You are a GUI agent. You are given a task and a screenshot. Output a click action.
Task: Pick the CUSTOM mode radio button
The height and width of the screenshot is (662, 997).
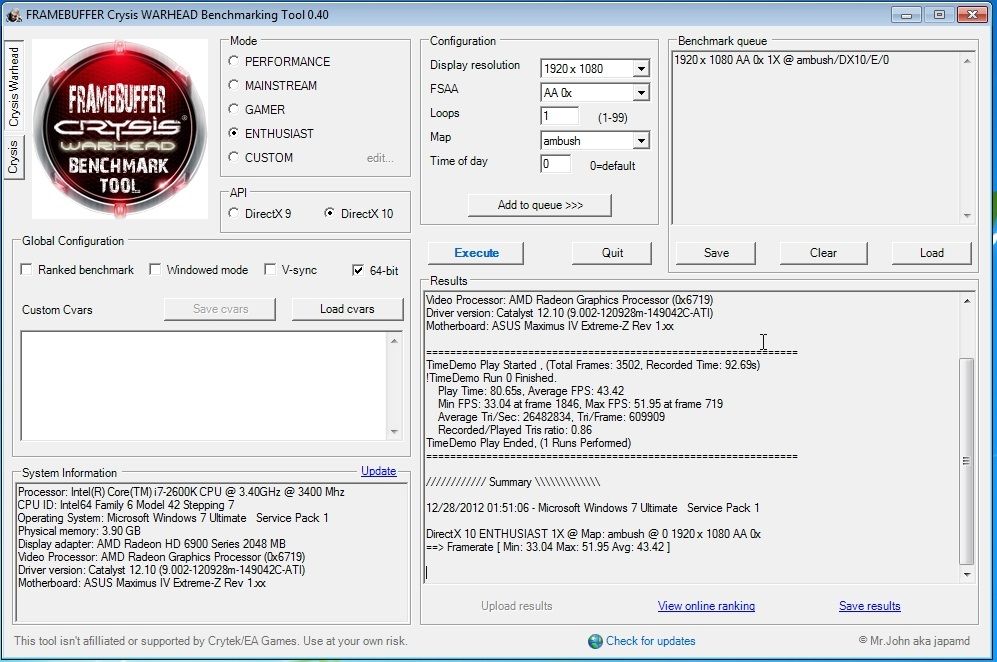pyautogui.click(x=233, y=157)
